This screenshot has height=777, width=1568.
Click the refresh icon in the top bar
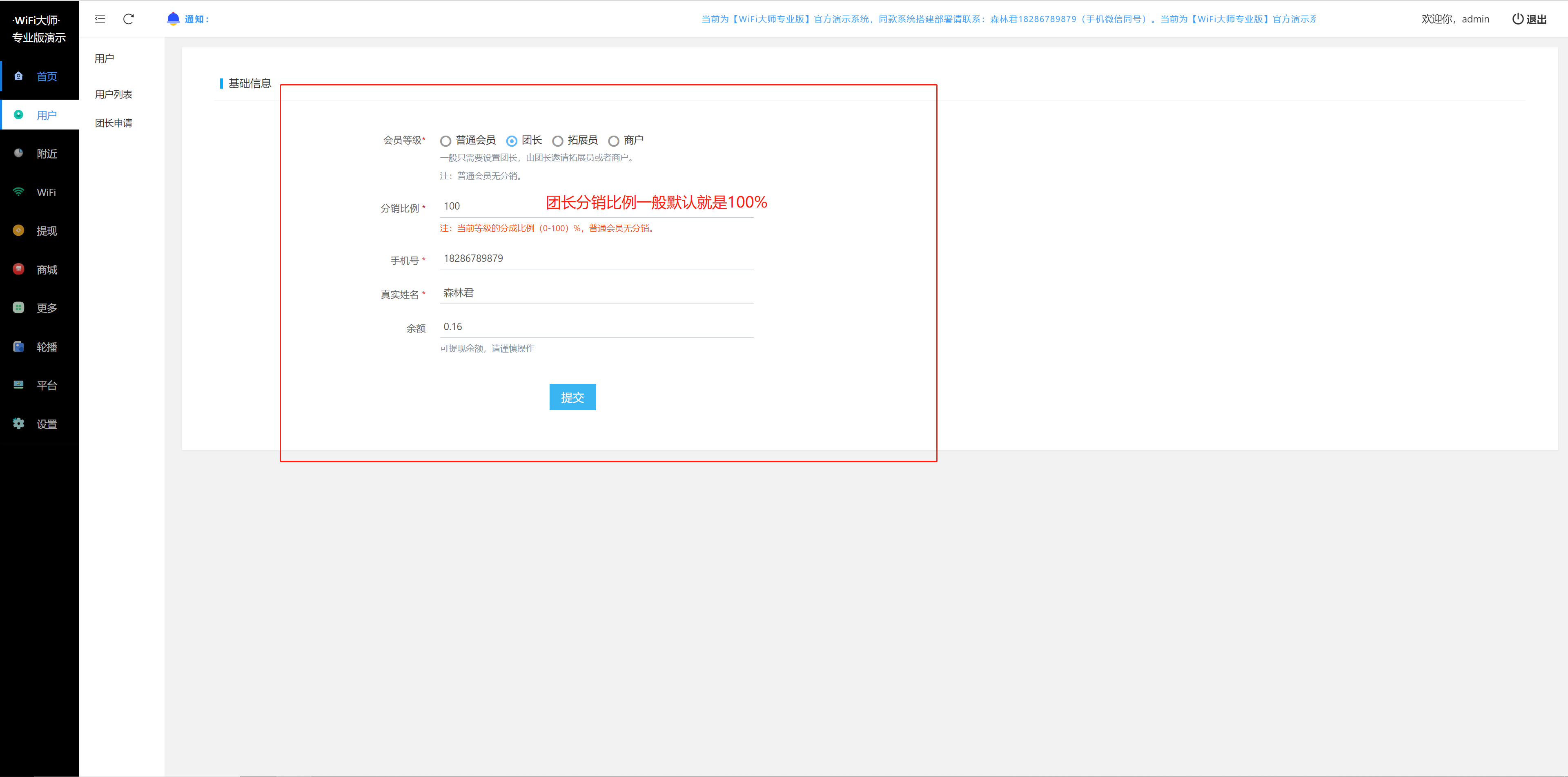(128, 19)
